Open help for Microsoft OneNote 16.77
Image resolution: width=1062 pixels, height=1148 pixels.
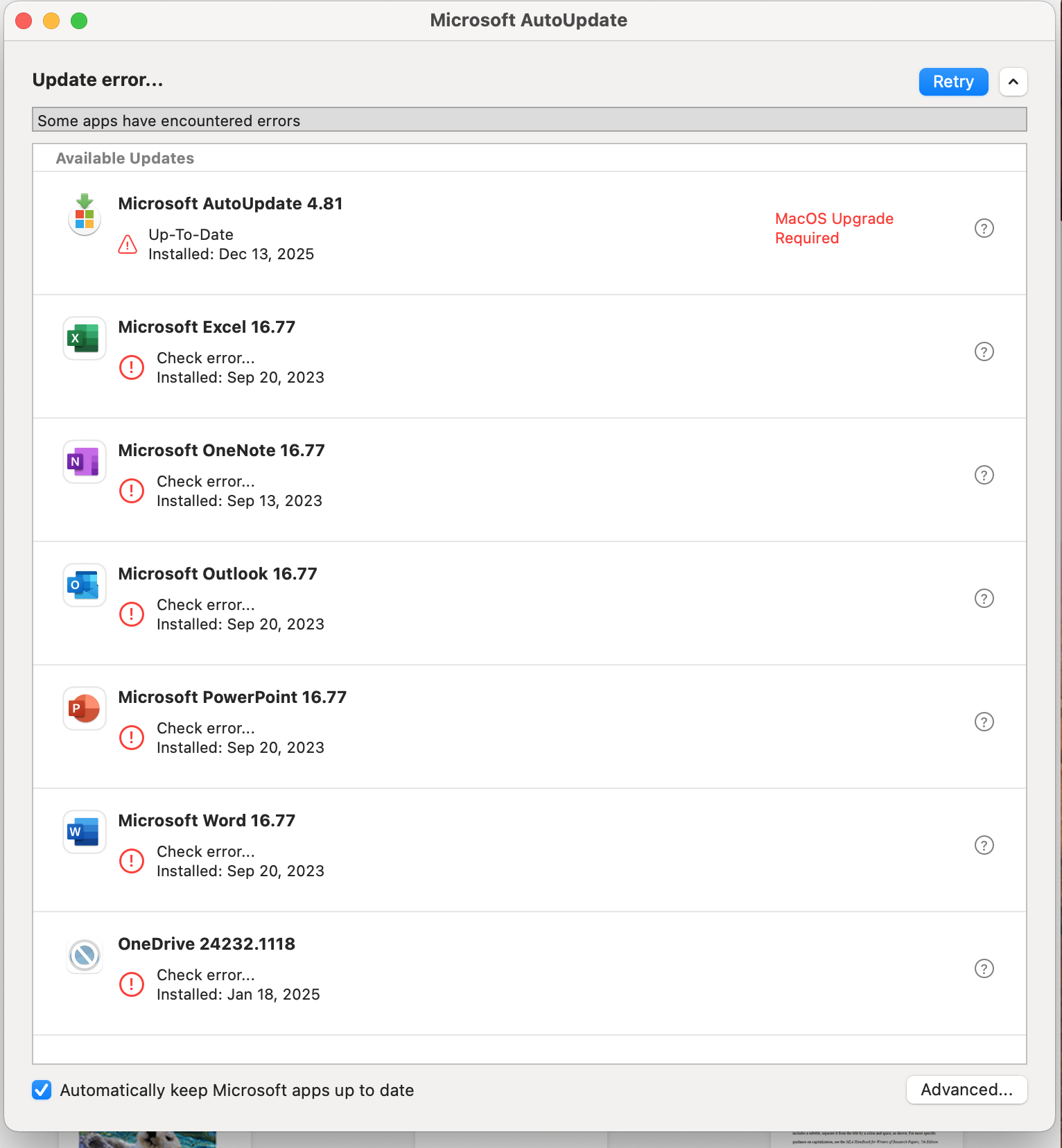click(x=984, y=475)
